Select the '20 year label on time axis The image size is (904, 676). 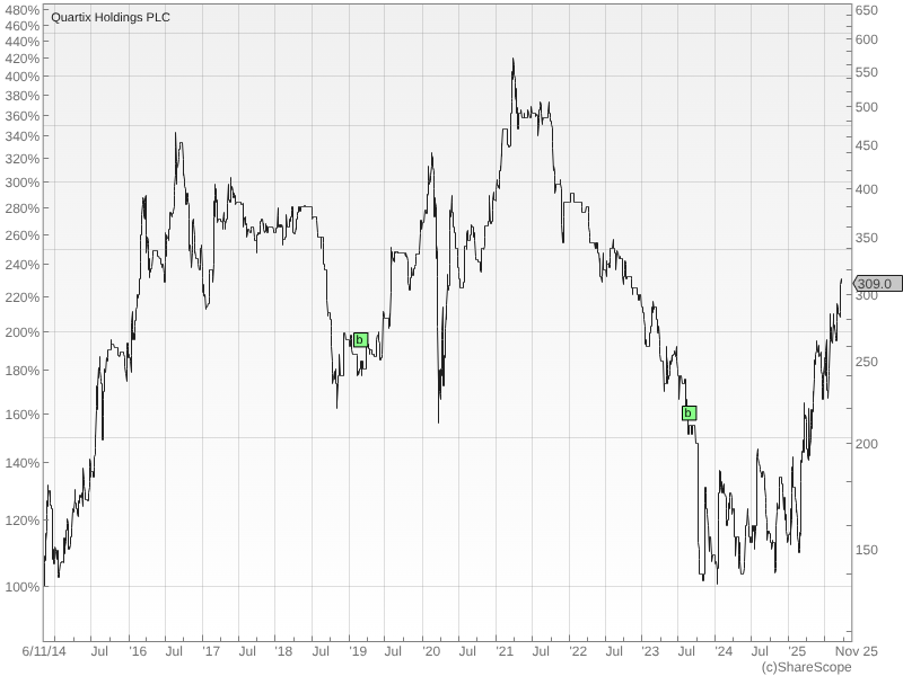[x=430, y=651]
